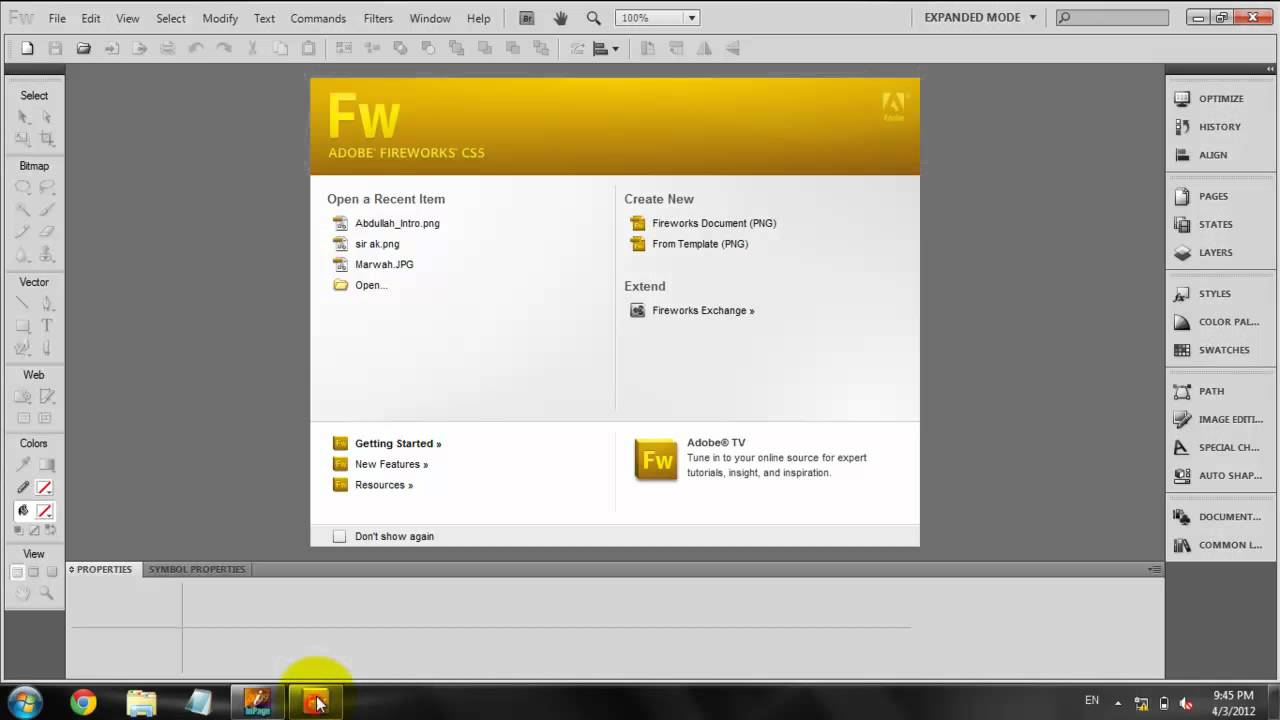Select the Zoom tool in Tools panel
The height and width of the screenshot is (720, 1280).
[46, 593]
